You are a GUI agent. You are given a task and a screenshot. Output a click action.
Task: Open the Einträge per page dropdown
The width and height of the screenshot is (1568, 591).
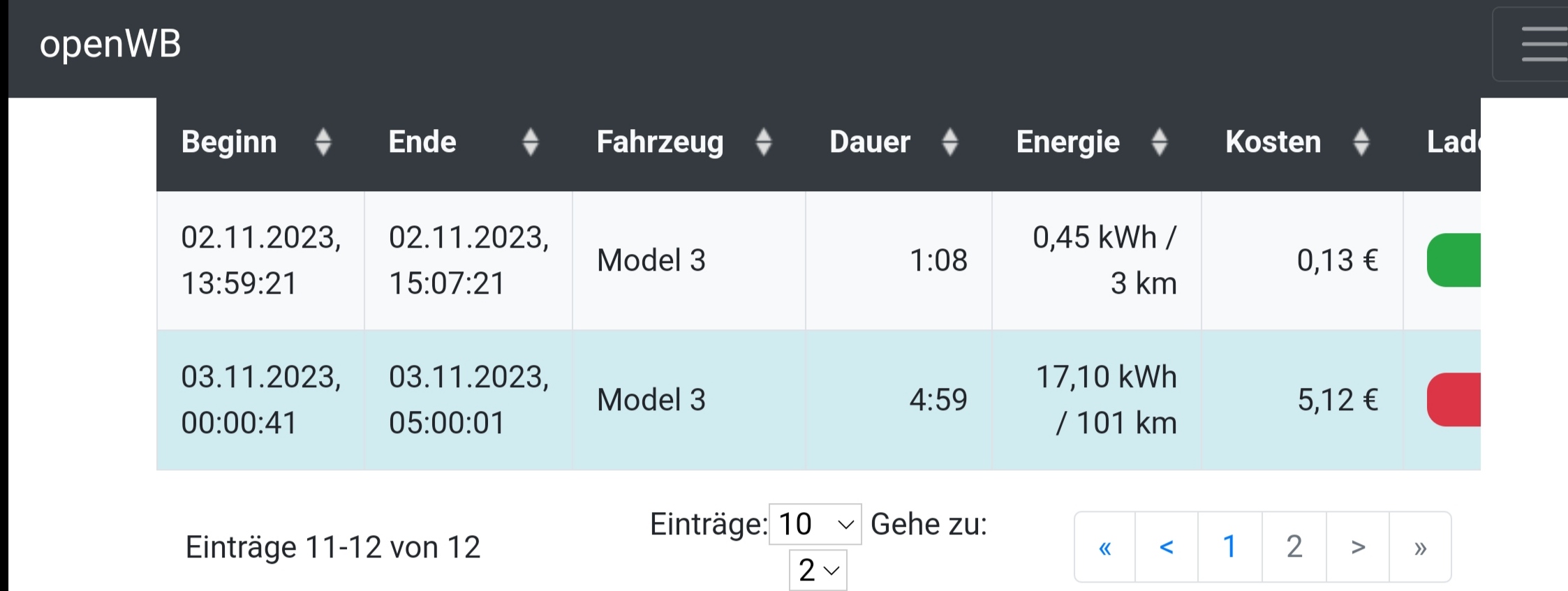[x=815, y=525]
